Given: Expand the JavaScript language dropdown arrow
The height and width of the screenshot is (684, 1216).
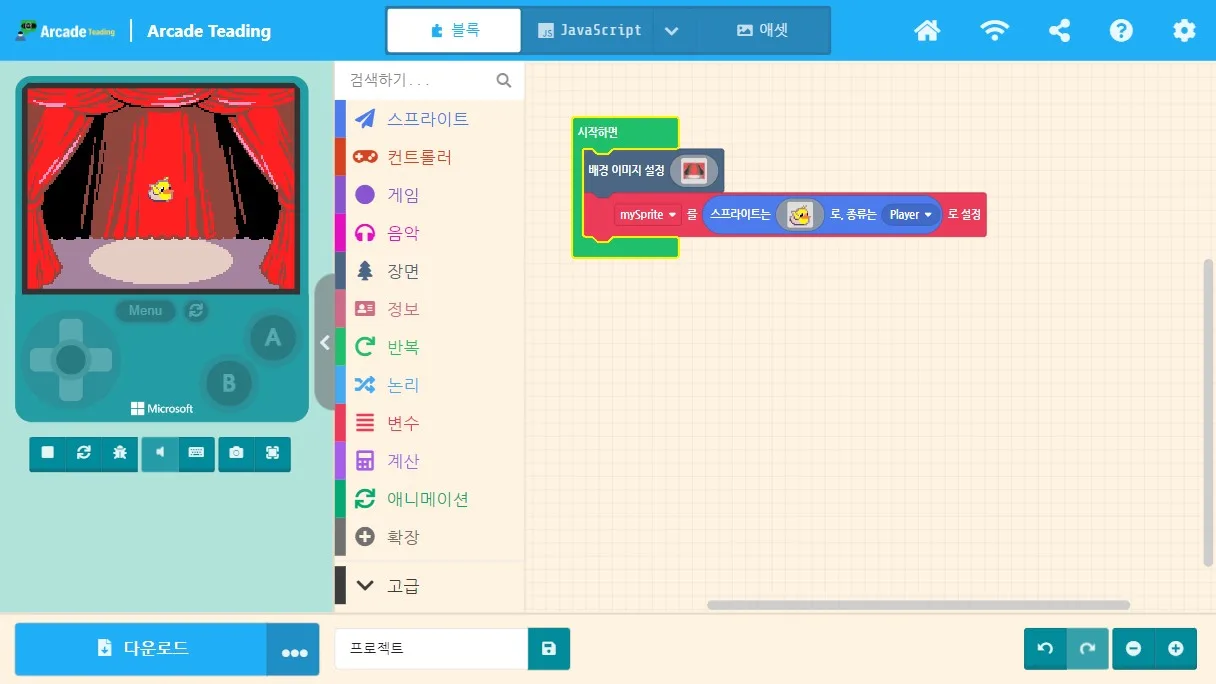Looking at the screenshot, I should click(672, 31).
